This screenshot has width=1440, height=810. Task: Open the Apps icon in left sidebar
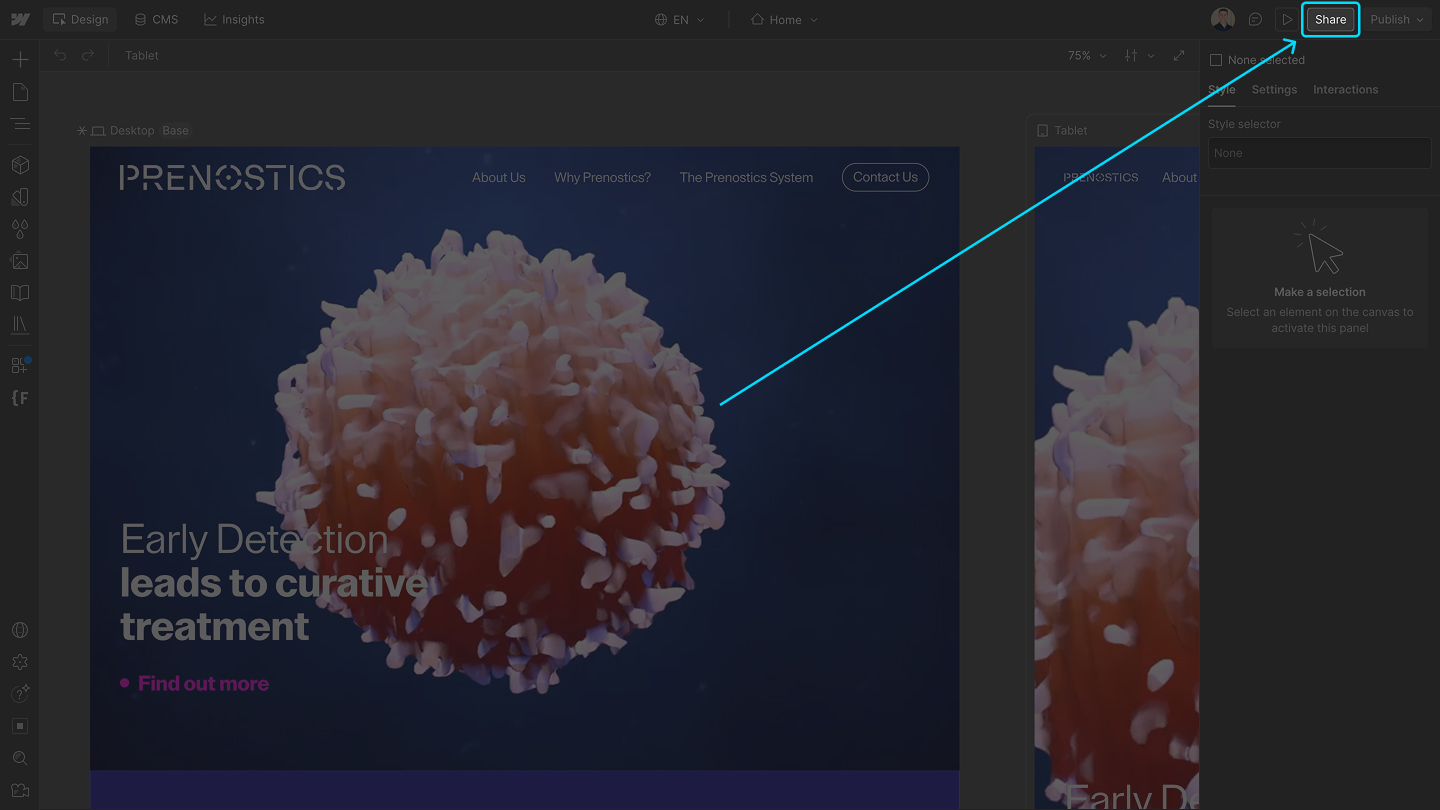click(20, 365)
